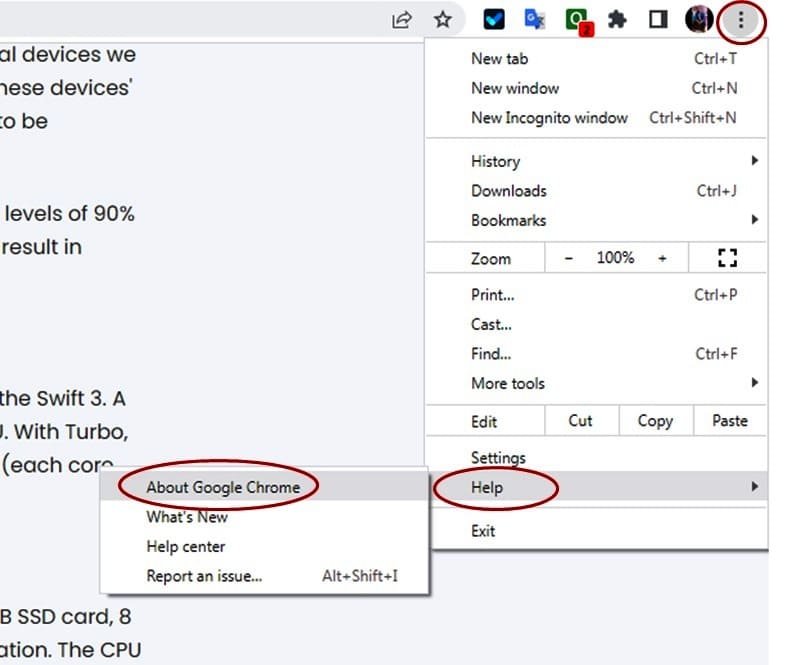Screen dimensions: 792x665
Task: Open Settings from the Chrome menu
Action: click(x=498, y=458)
